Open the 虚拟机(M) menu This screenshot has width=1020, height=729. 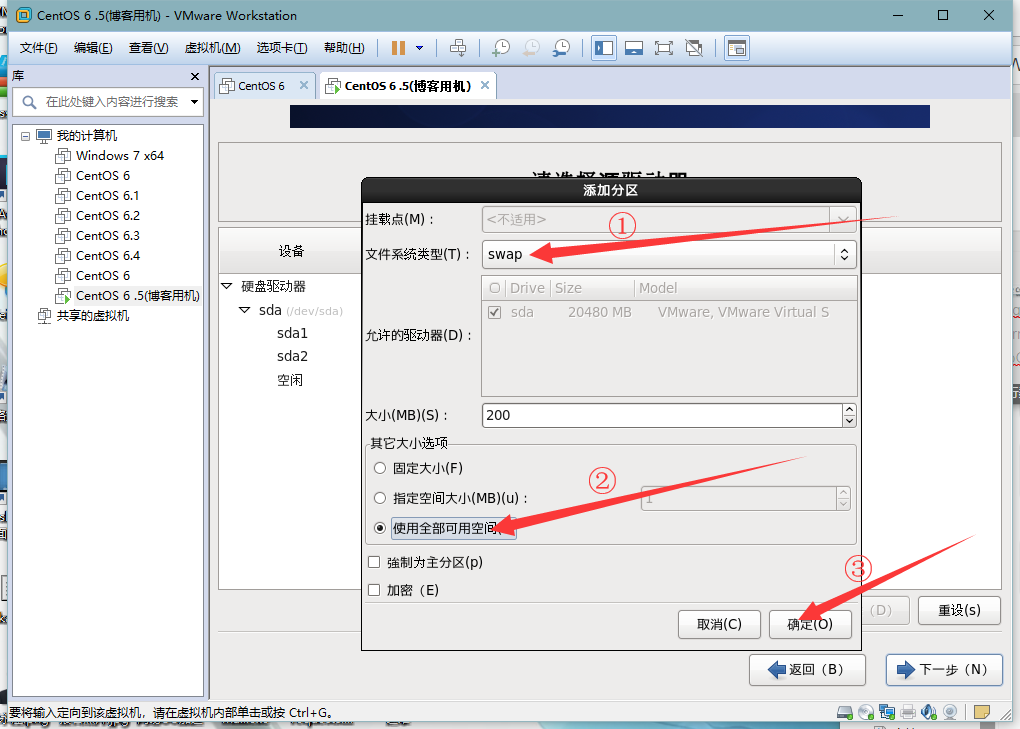pyautogui.click(x=212, y=47)
